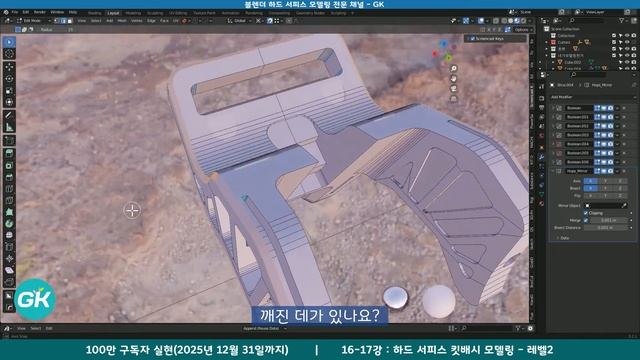The height and width of the screenshot is (360, 640).
Task: Toggle mirror Axis X button
Action: pyautogui.click(x=591, y=181)
